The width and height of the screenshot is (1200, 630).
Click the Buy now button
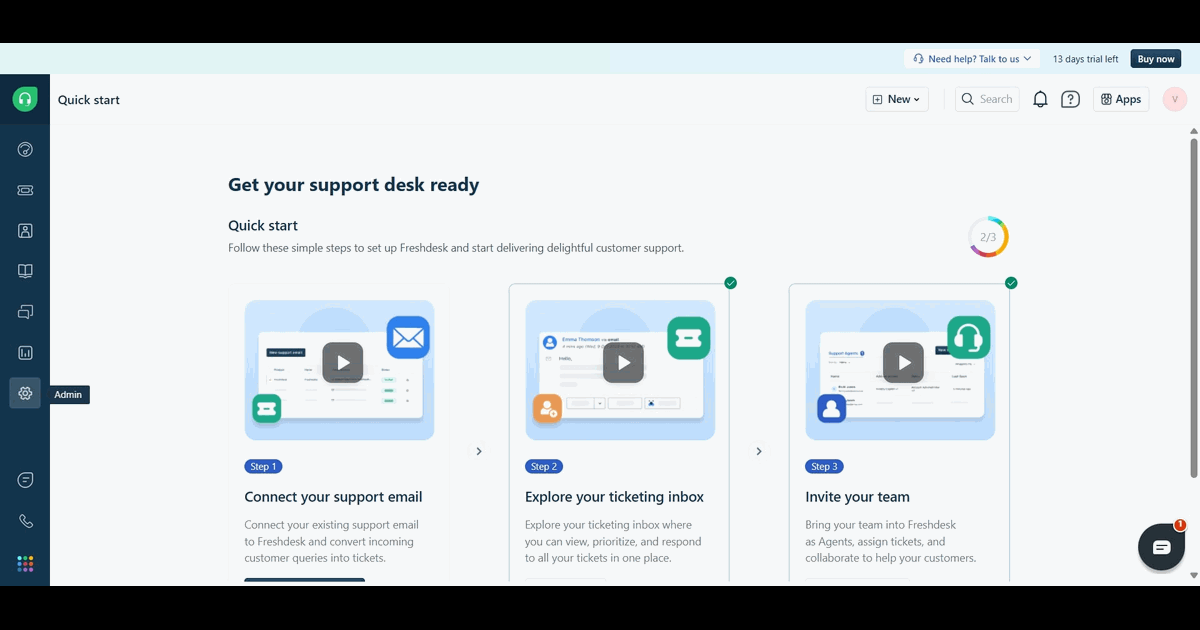[1156, 59]
